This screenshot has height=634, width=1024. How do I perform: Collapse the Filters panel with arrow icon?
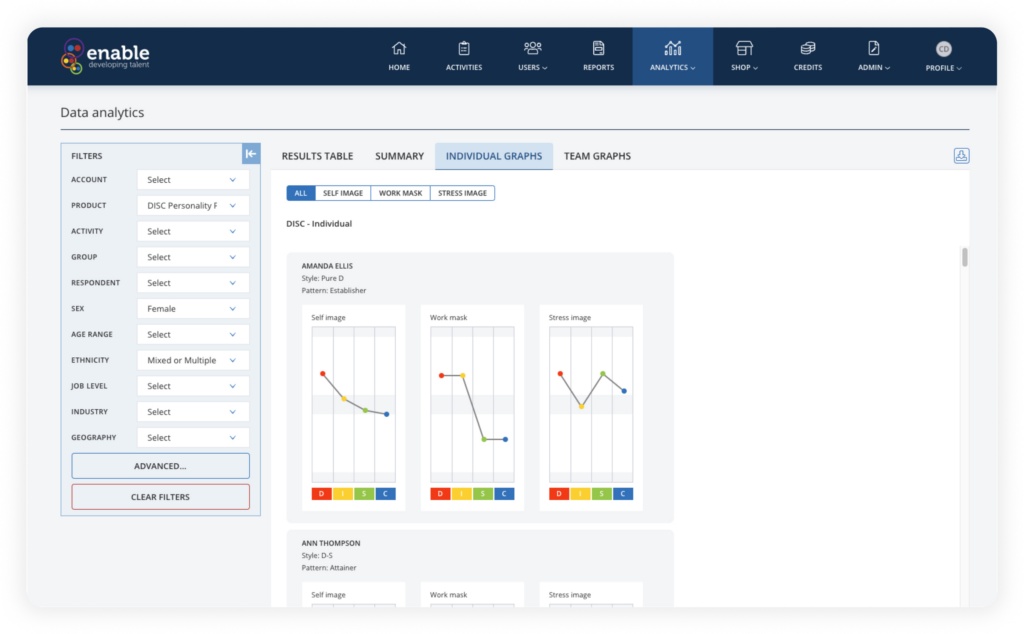[251, 154]
